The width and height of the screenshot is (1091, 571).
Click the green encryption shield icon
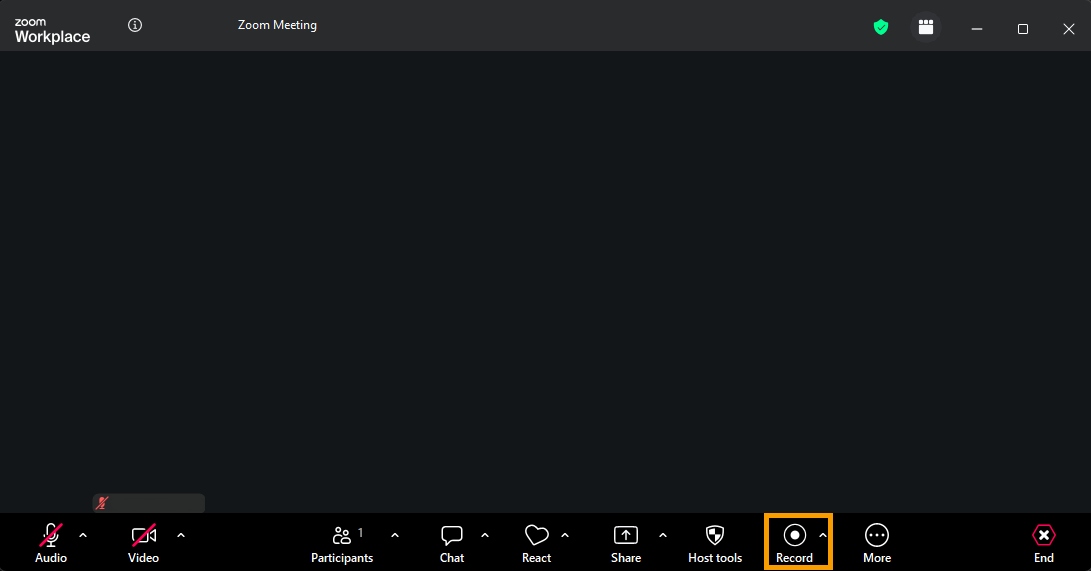pos(881,28)
